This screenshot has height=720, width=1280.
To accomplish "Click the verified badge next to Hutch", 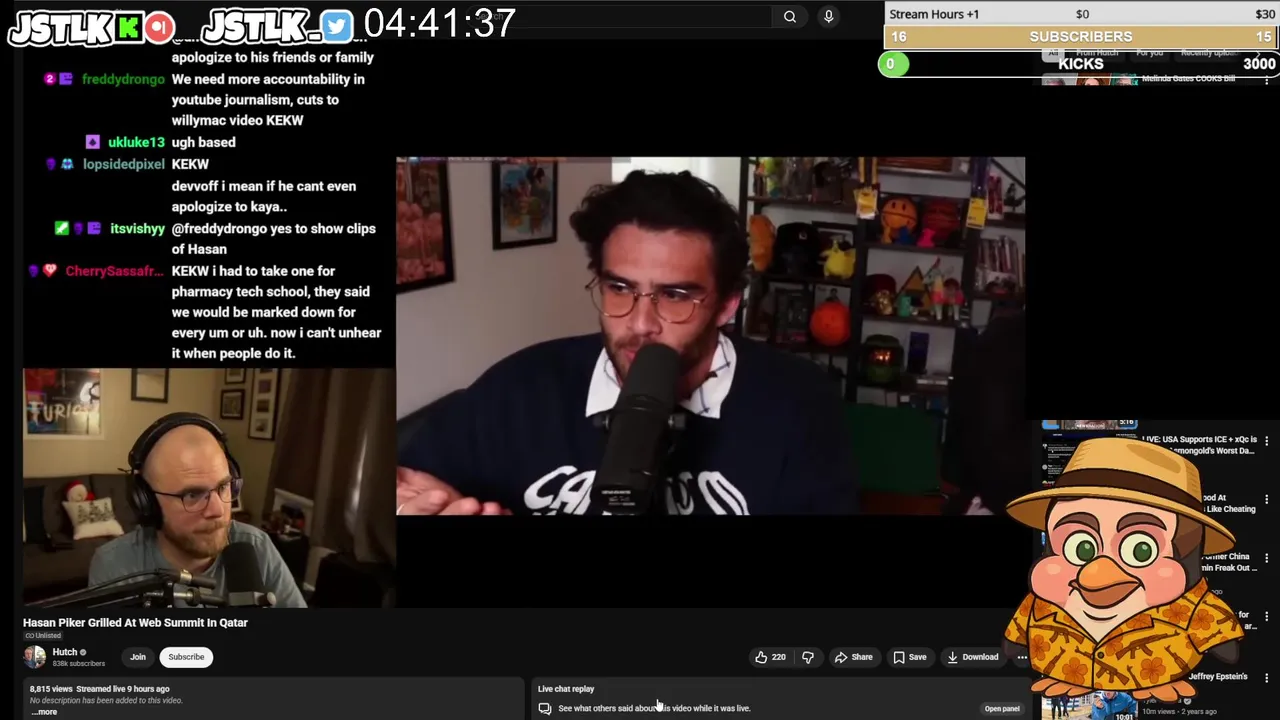I will pos(83,652).
